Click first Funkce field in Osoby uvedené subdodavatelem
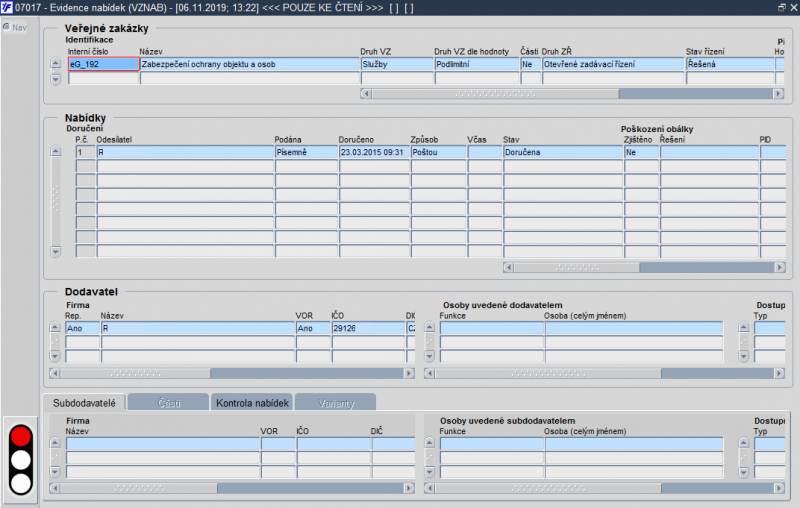This screenshot has height=508, width=800. (492, 443)
